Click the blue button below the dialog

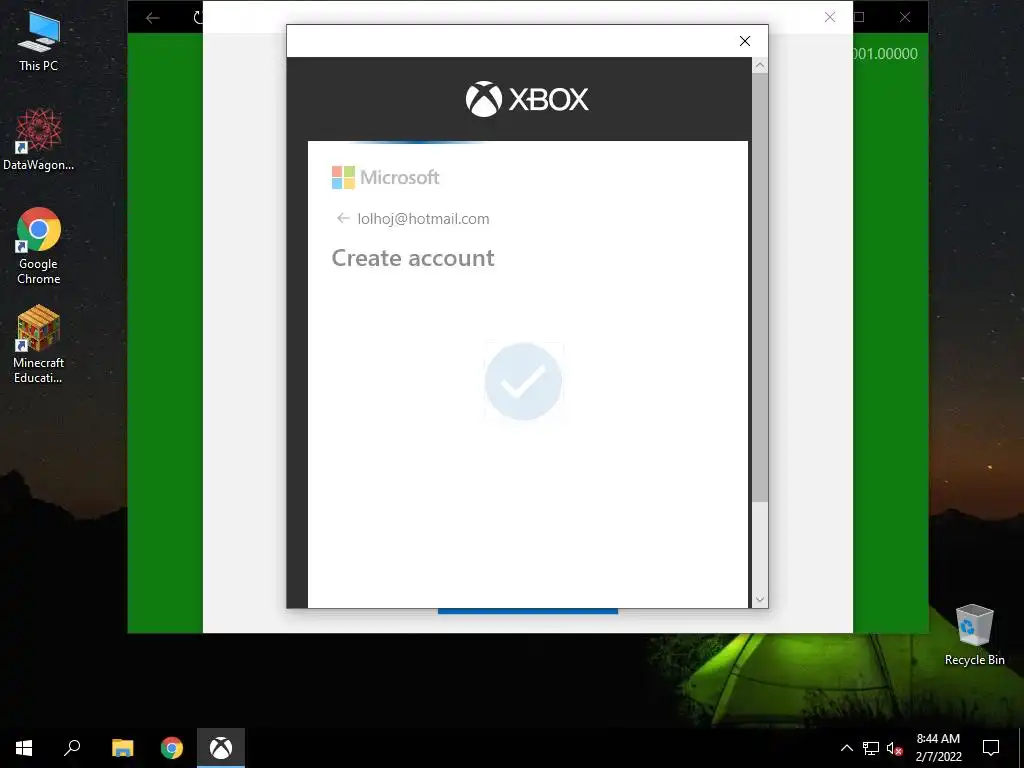(528, 611)
